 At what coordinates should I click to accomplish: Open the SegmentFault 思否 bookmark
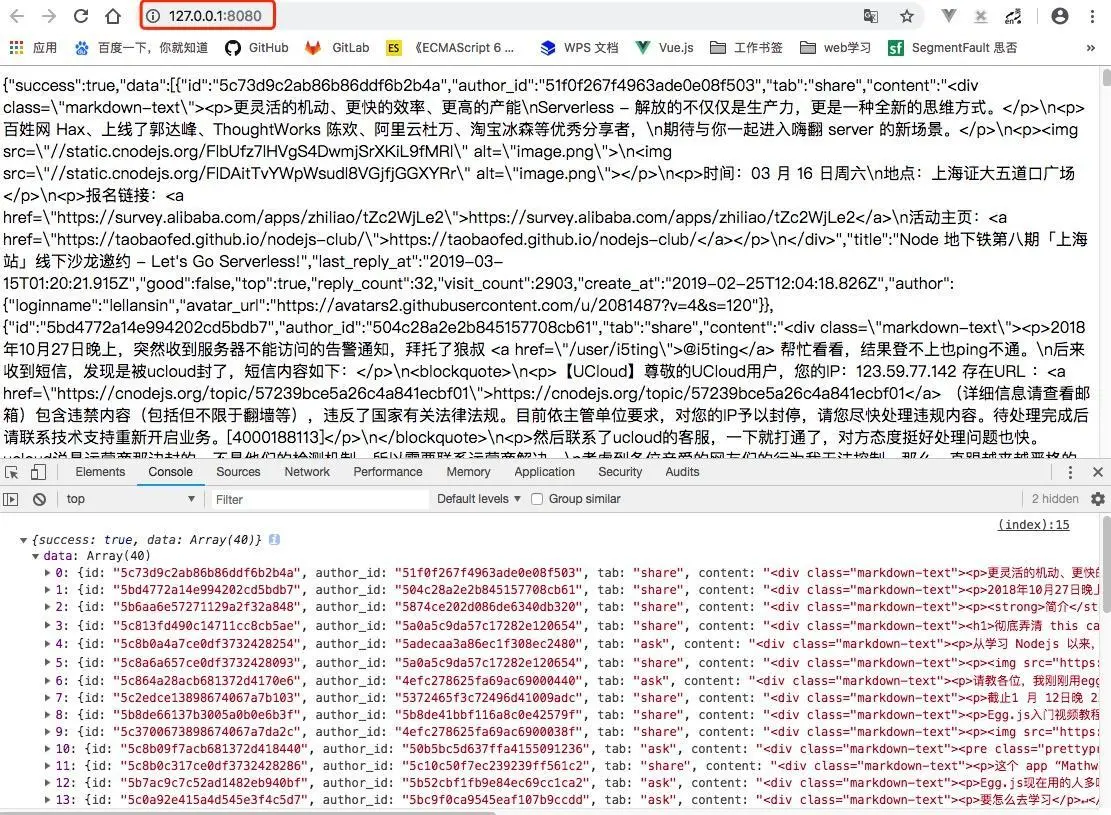pos(952,47)
